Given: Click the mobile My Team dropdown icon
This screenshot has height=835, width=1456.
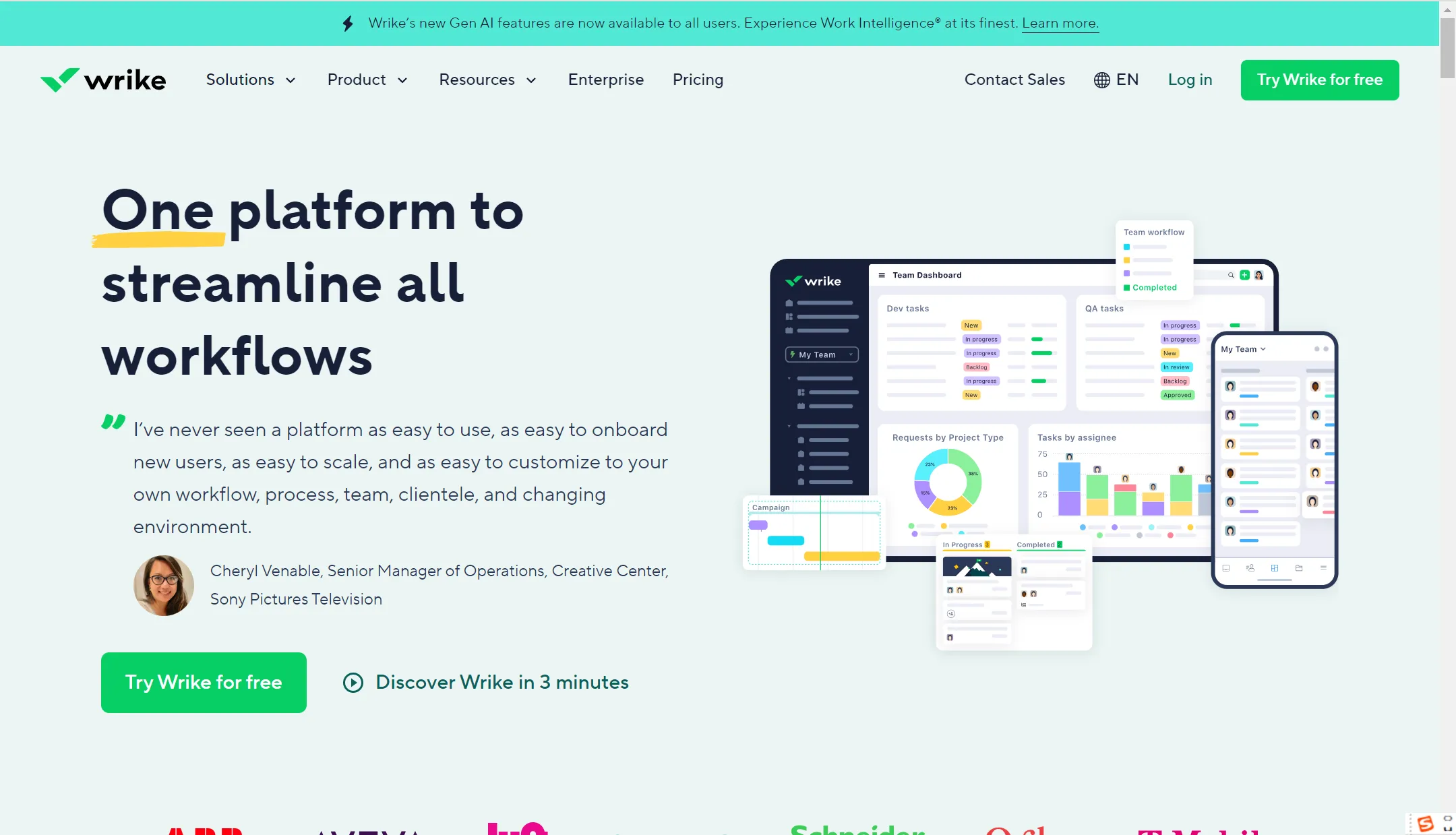Looking at the screenshot, I should (1263, 348).
